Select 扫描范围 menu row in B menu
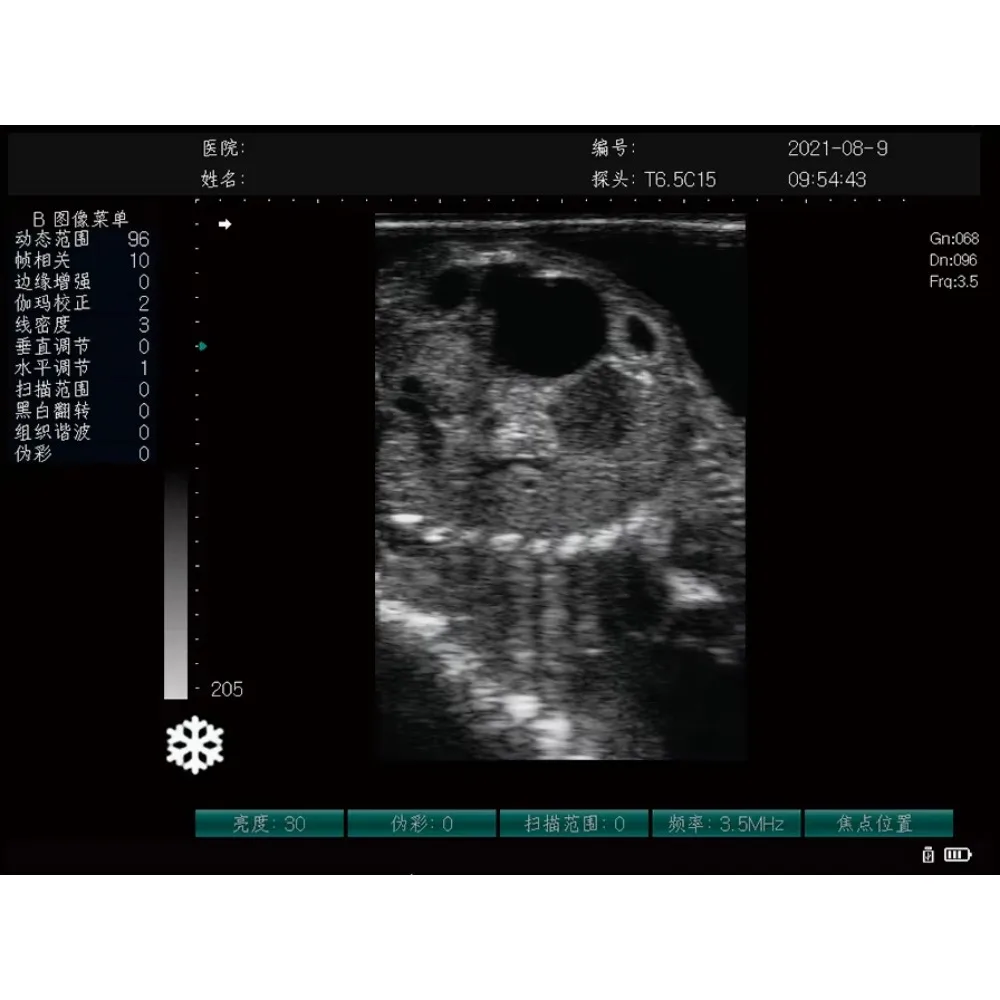Image resolution: width=1000 pixels, height=1000 pixels. pos(82,389)
